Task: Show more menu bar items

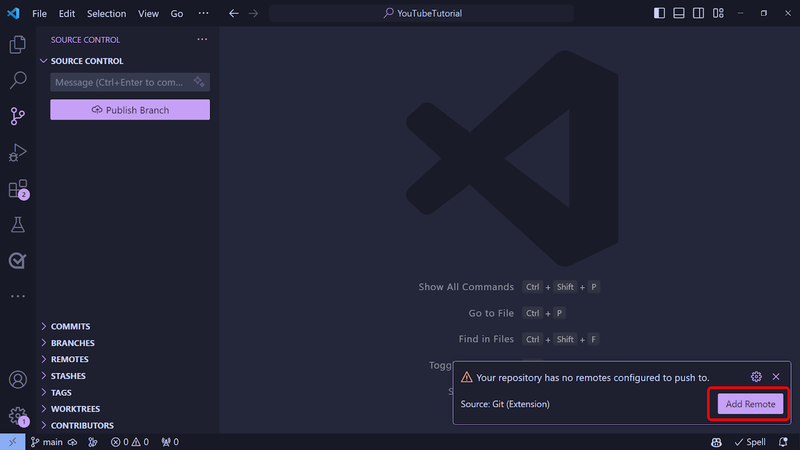Action: coord(203,13)
